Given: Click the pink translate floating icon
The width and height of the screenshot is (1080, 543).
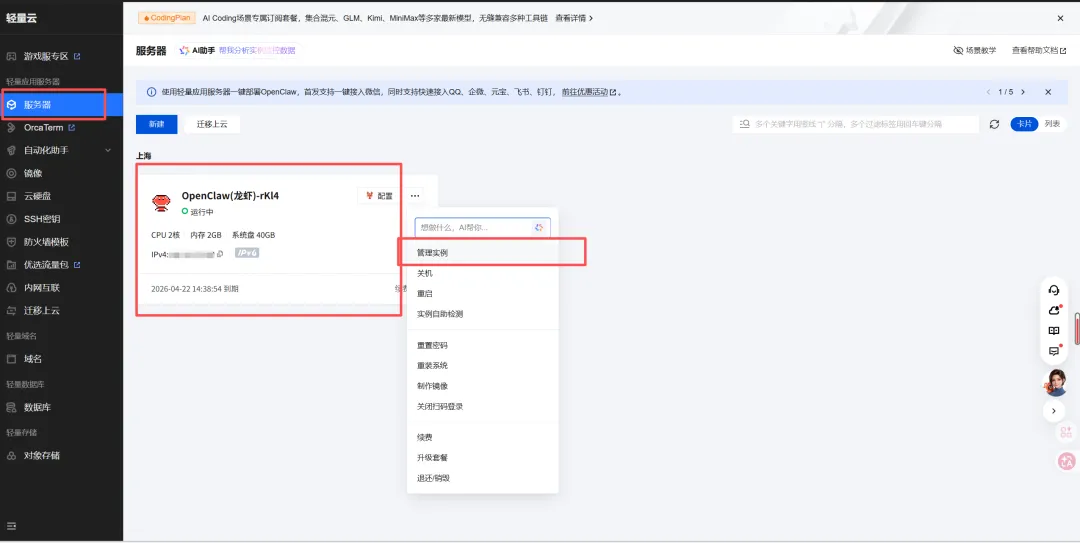Looking at the screenshot, I should tap(1066, 462).
